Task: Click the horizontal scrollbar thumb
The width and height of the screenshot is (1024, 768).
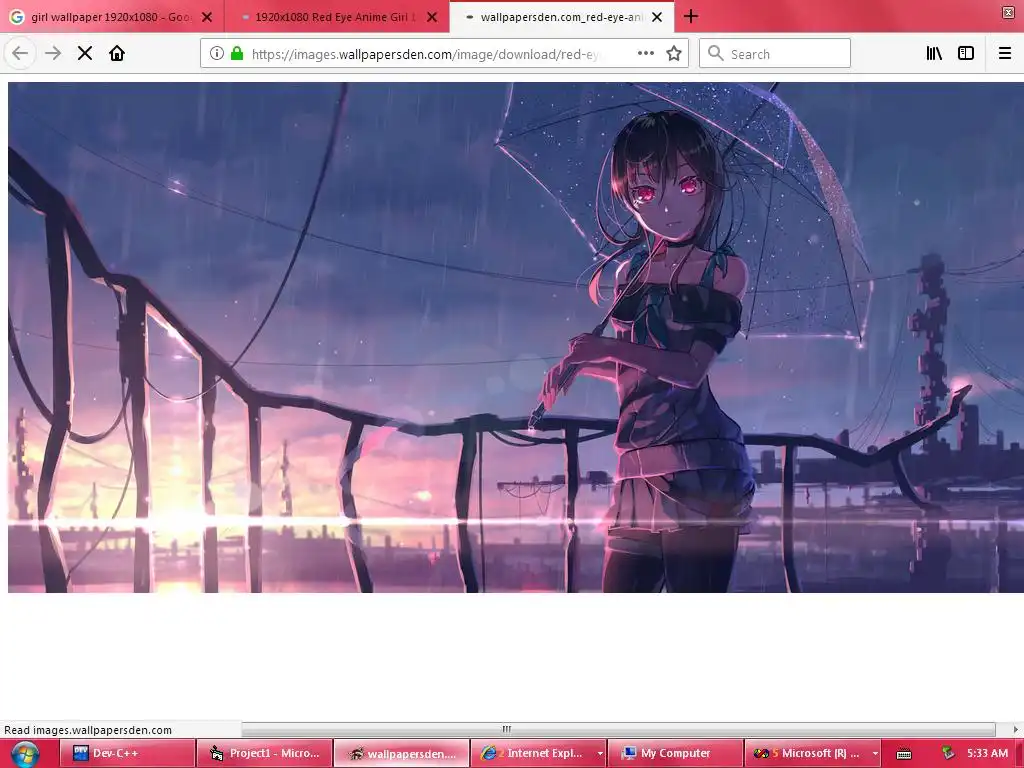Action: [x=507, y=729]
